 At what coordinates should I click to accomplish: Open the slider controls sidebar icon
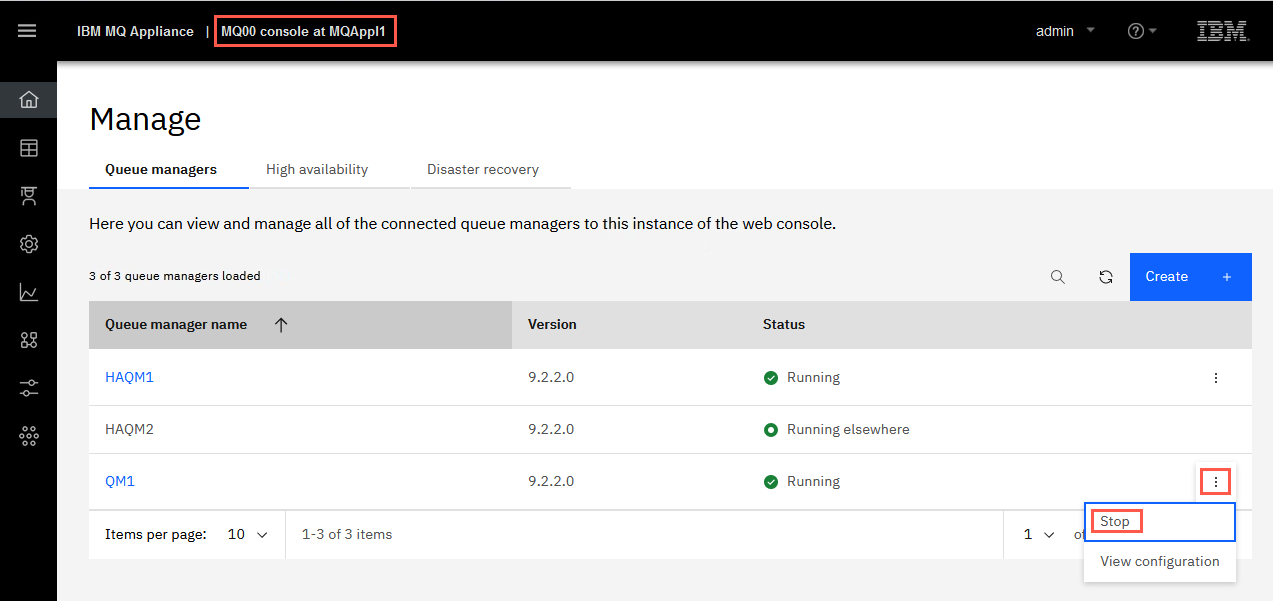[28, 389]
